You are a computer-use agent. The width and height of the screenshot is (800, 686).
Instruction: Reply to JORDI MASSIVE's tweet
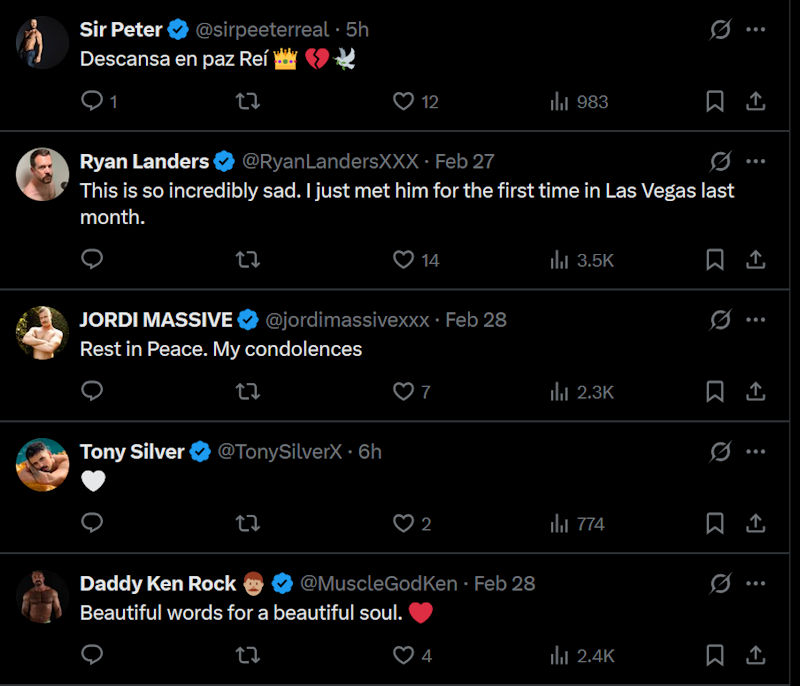[x=92, y=391]
